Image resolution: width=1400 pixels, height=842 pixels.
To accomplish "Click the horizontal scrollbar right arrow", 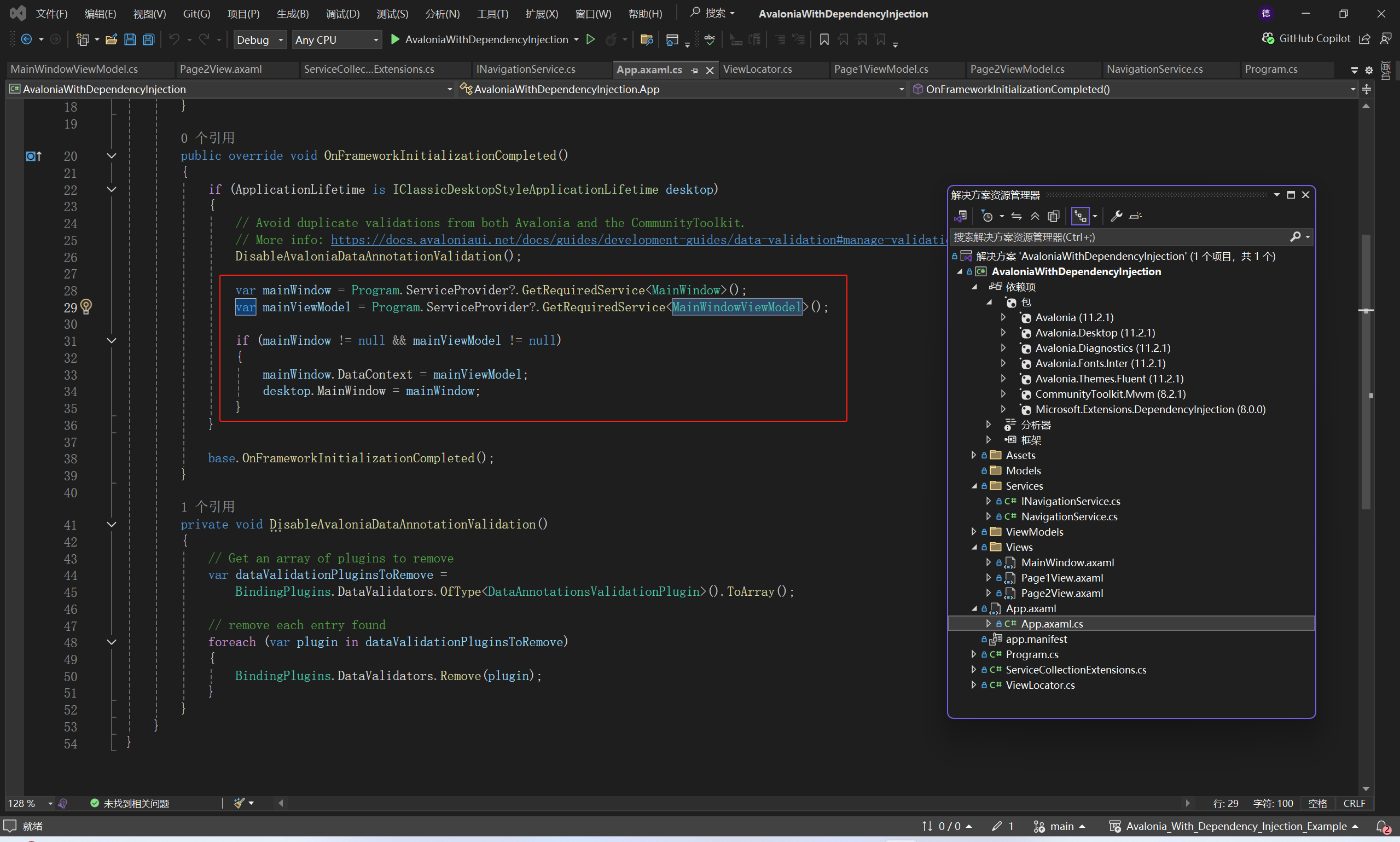I will pyautogui.click(x=1187, y=803).
